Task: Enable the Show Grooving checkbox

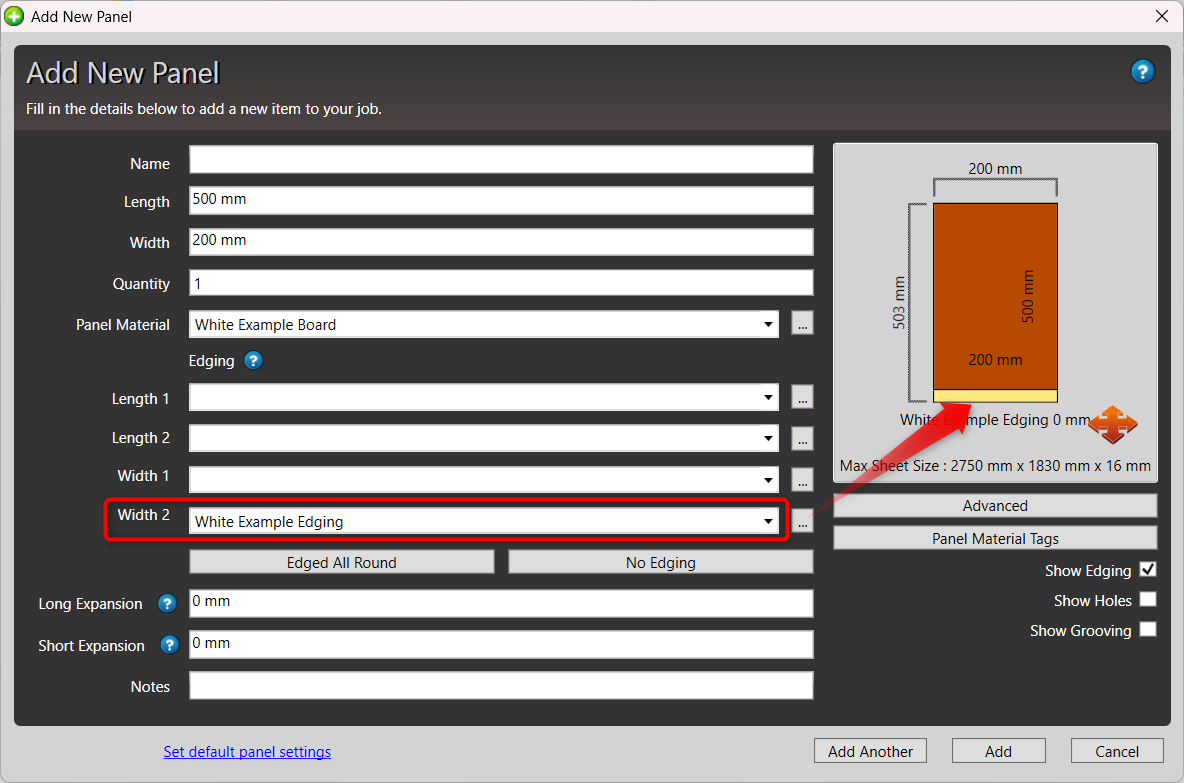Action: 1148,630
